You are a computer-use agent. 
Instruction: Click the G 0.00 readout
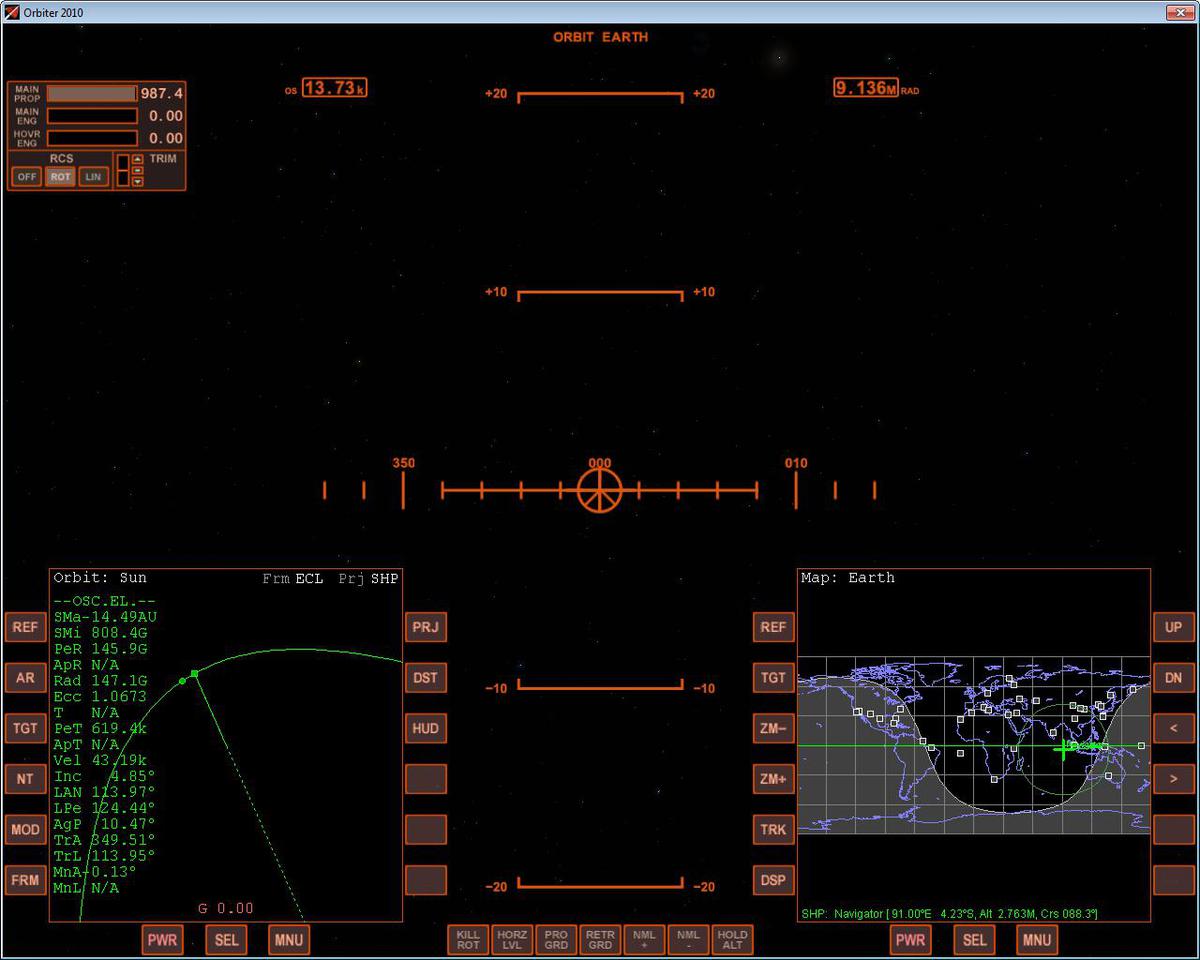225,908
